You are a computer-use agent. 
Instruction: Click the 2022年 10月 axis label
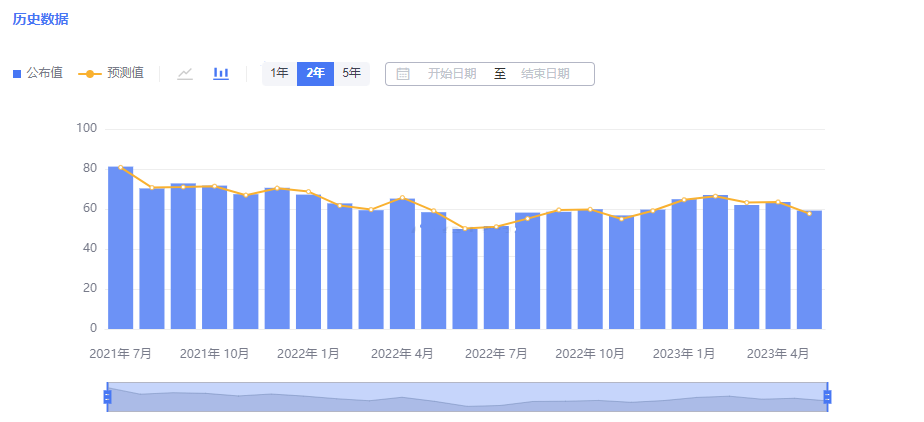pyautogui.click(x=590, y=354)
